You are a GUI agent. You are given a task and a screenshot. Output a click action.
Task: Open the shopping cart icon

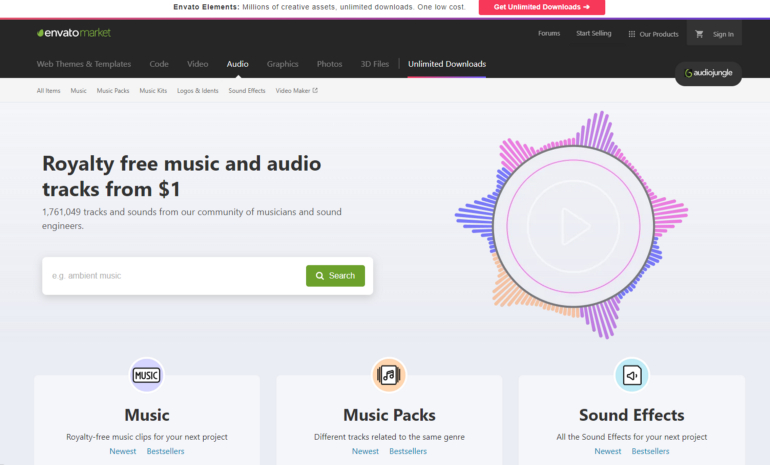click(699, 34)
